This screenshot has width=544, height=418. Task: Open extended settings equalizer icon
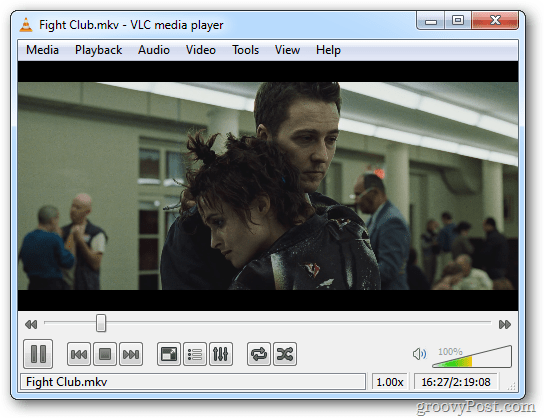click(x=221, y=354)
